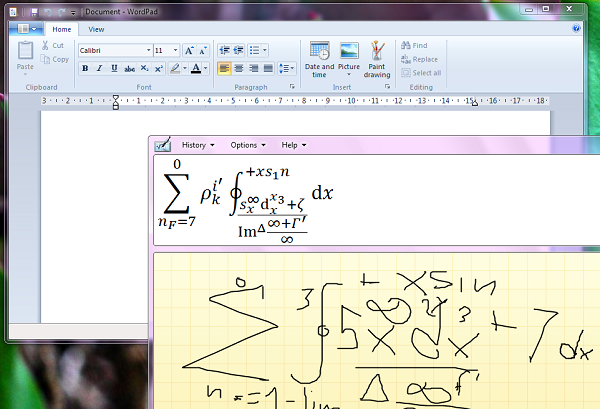Viewport: 600px width, 409px height.
Task: Toggle Subscript formatting
Action: pos(144,68)
